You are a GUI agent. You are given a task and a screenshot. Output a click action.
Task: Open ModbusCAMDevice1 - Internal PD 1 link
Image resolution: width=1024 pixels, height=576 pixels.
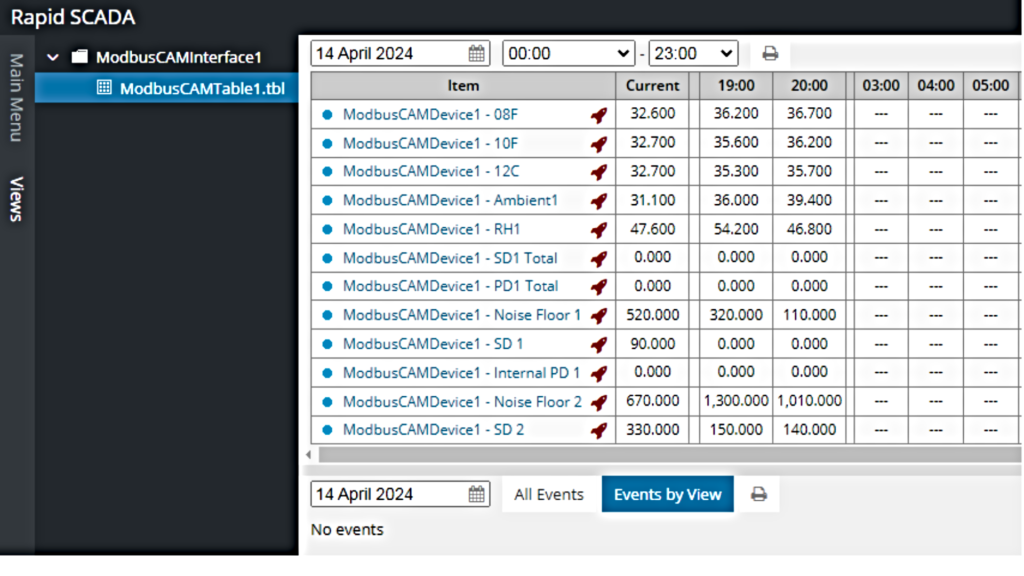tap(461, 373)
